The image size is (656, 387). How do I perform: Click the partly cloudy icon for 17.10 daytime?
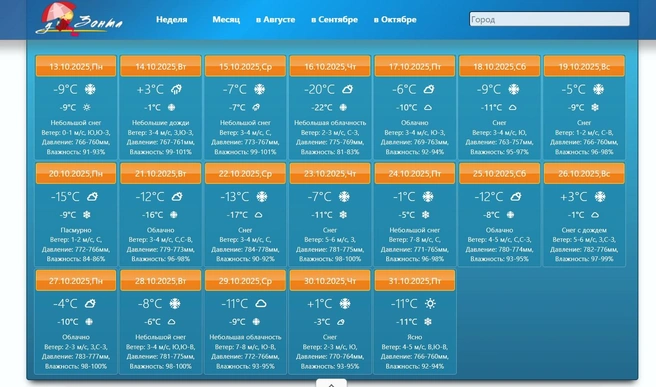pos(429,89)
